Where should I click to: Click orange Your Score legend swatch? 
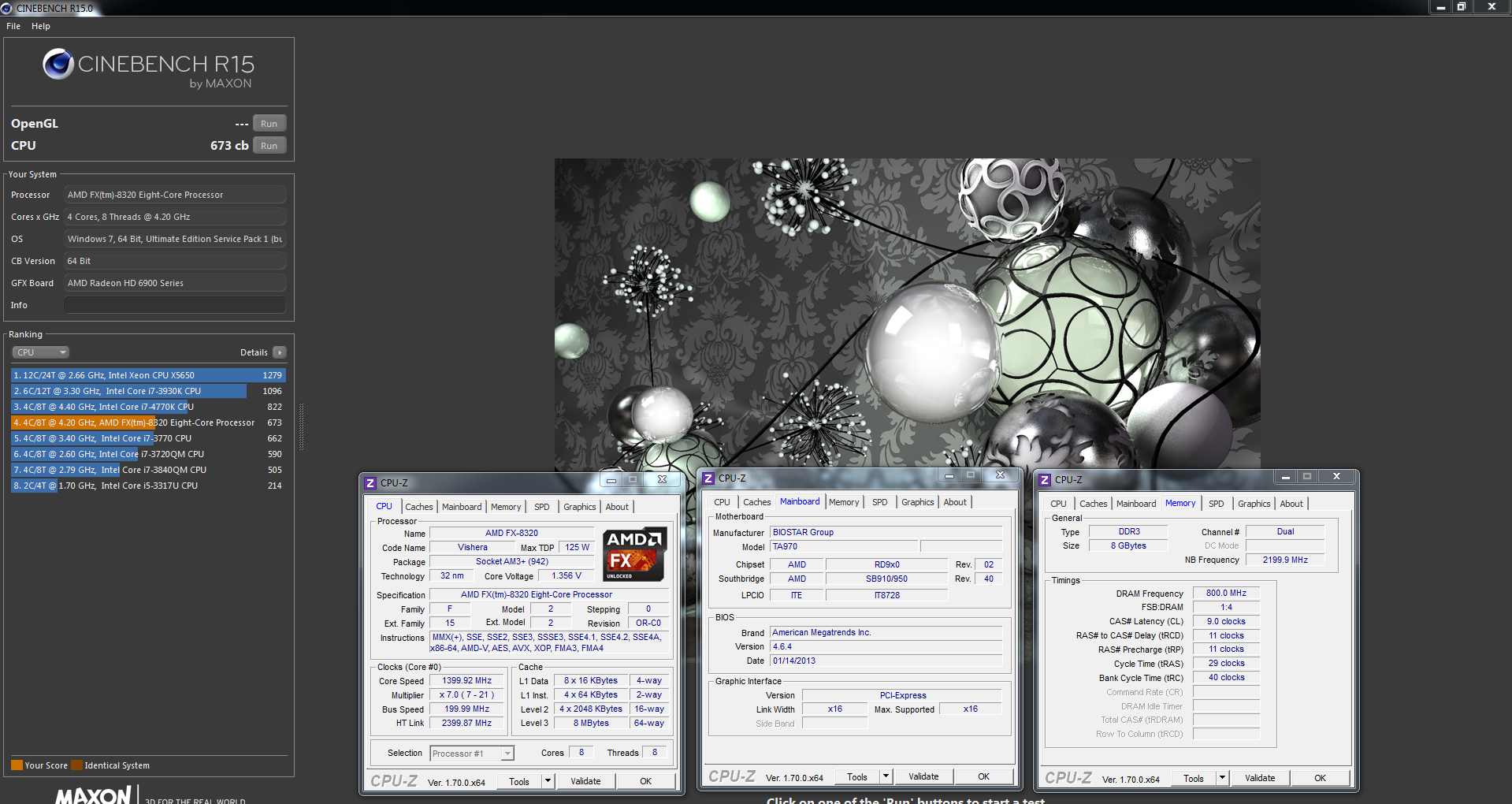17,765
